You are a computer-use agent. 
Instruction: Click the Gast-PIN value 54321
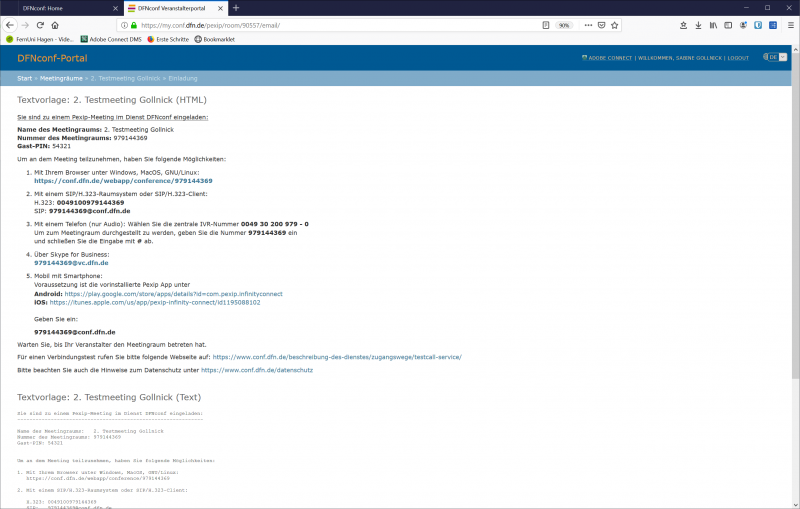pos(61,146)
